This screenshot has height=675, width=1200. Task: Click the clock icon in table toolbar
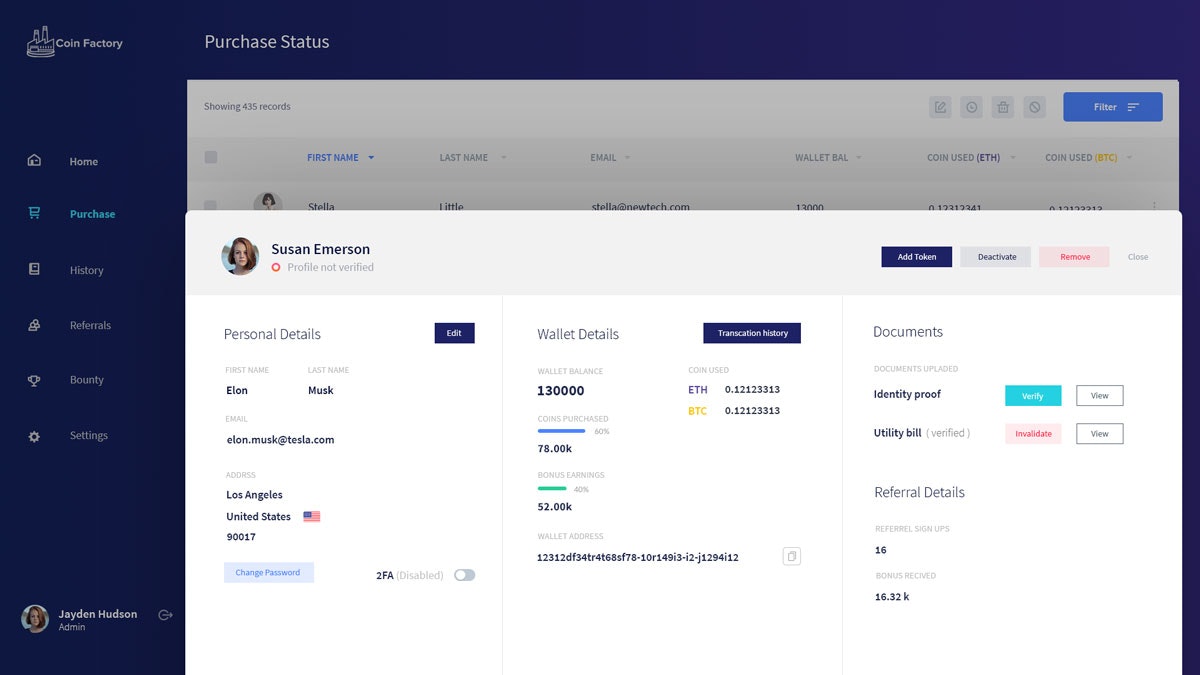[x=971, y=107]
